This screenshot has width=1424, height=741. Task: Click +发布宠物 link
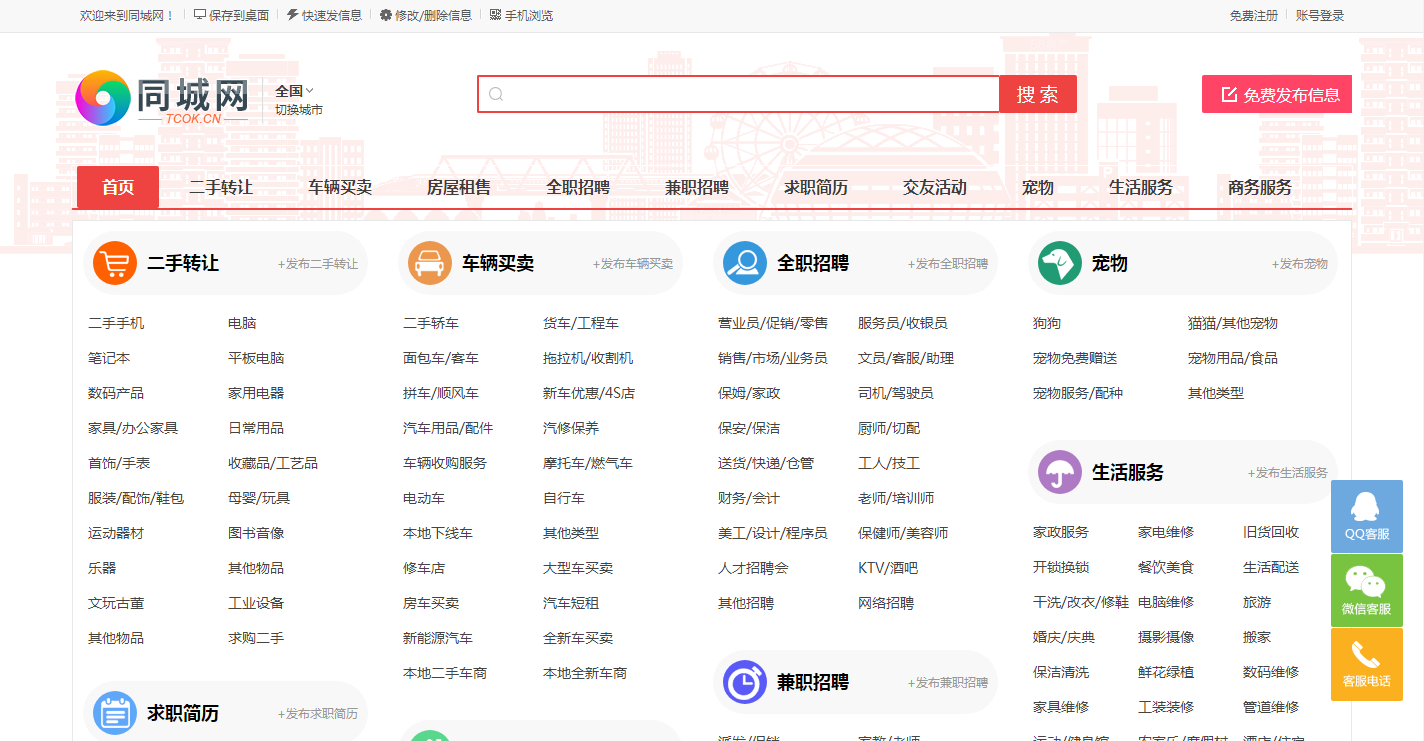(1300, 264)
